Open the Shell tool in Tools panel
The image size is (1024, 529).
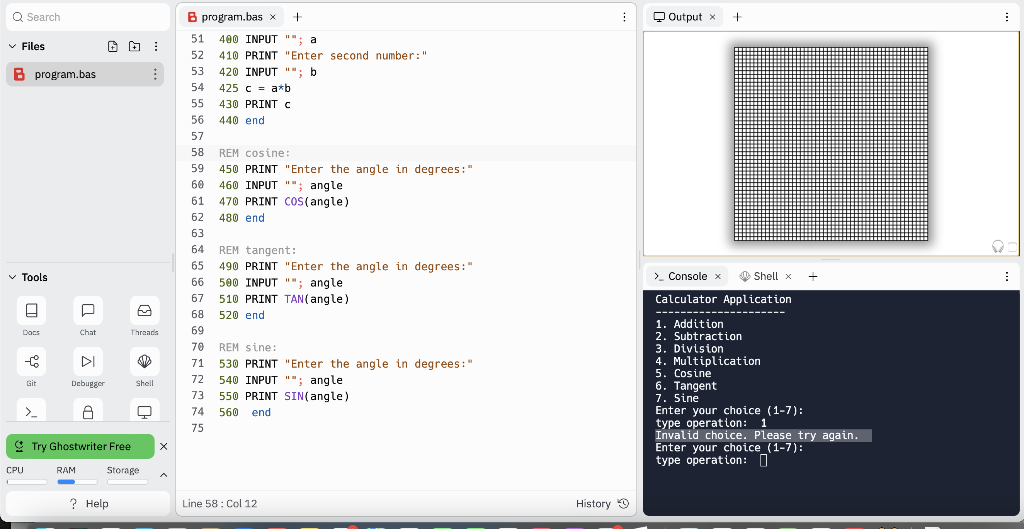(144, 361)
